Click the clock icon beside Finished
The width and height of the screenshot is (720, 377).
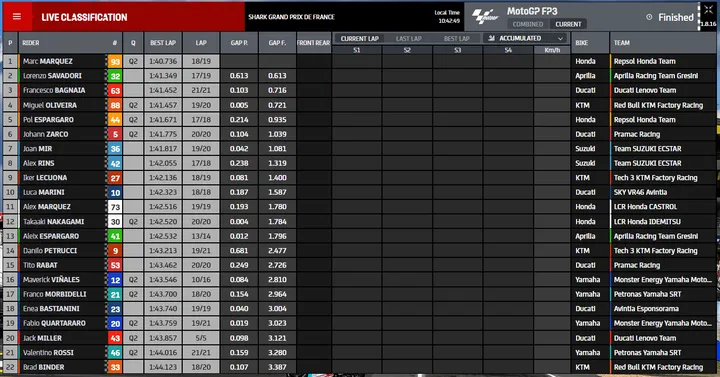click(649, 17)
